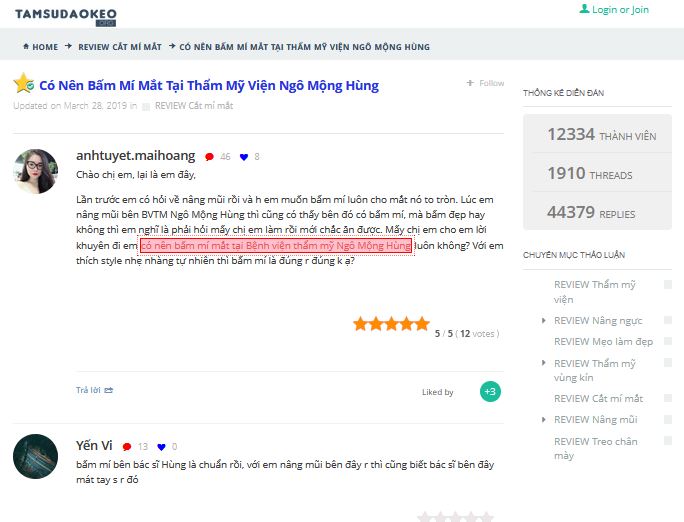The height and width of the screenshot is (522, 684).
Task: Click box beside REVIEW Nâng ngực
Action: pos(667,321)
